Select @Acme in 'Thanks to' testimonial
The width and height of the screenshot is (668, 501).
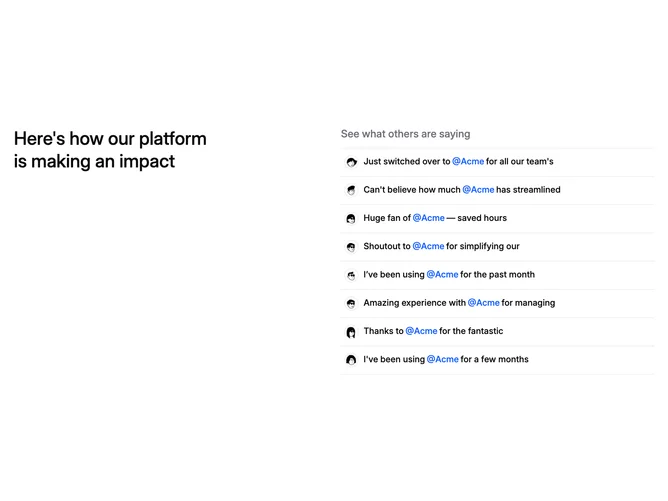[x=421, y=331]
